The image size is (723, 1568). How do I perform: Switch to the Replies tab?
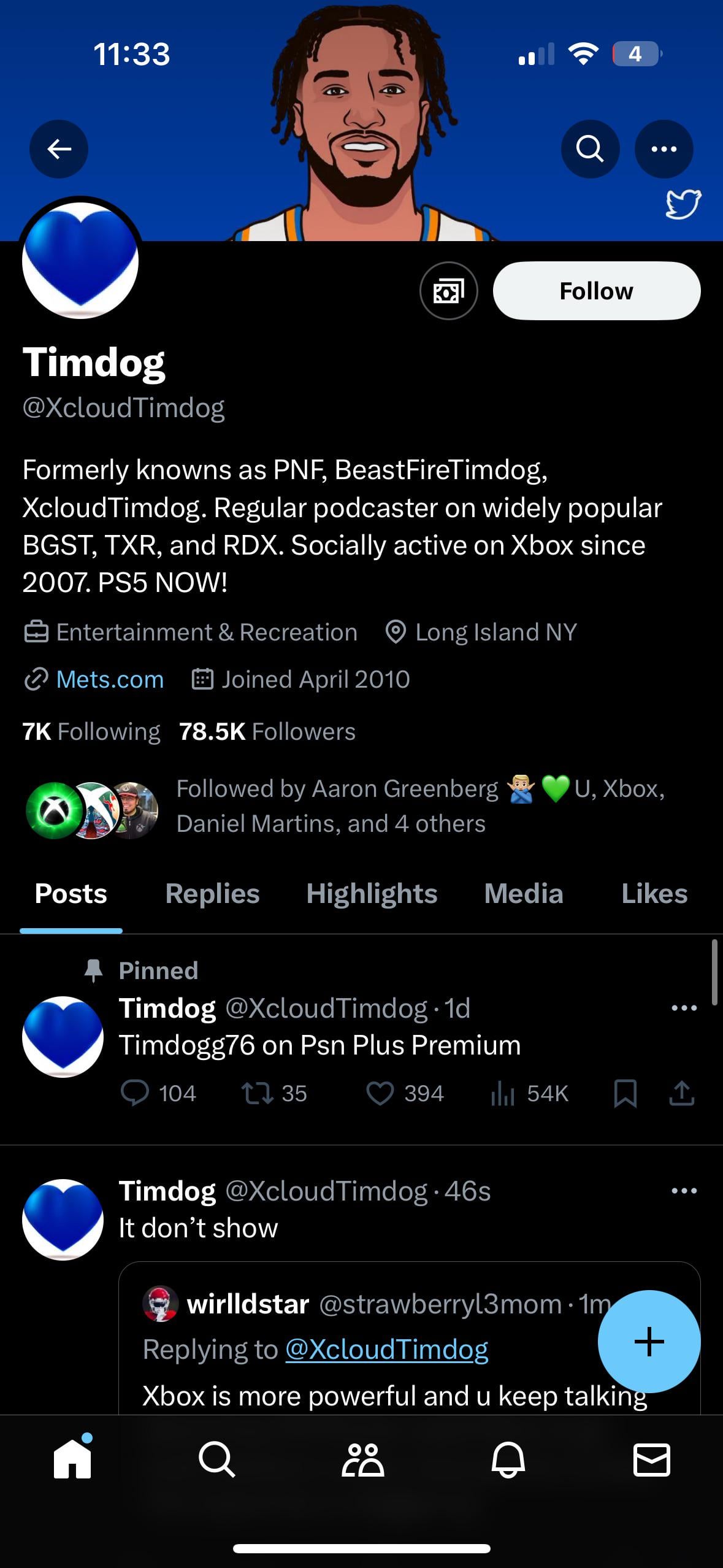click(x=212, y=894)
